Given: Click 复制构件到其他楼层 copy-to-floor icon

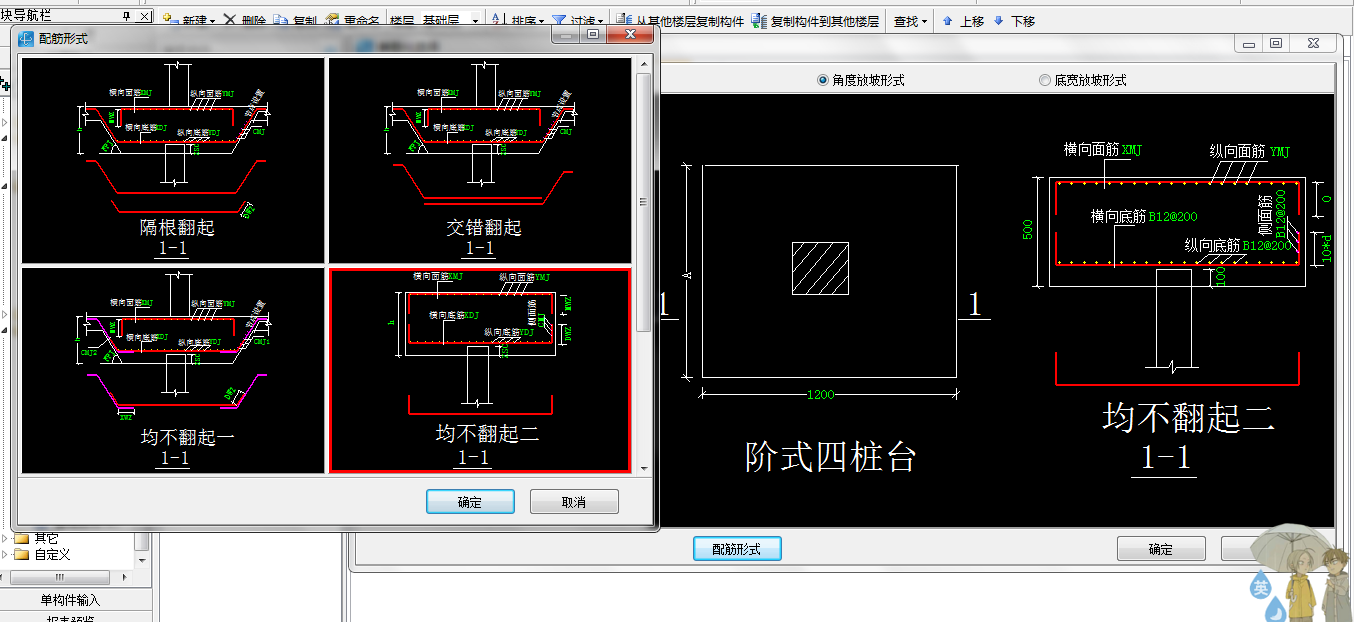Looking at the screenshot, I should (x=759, y=20).
